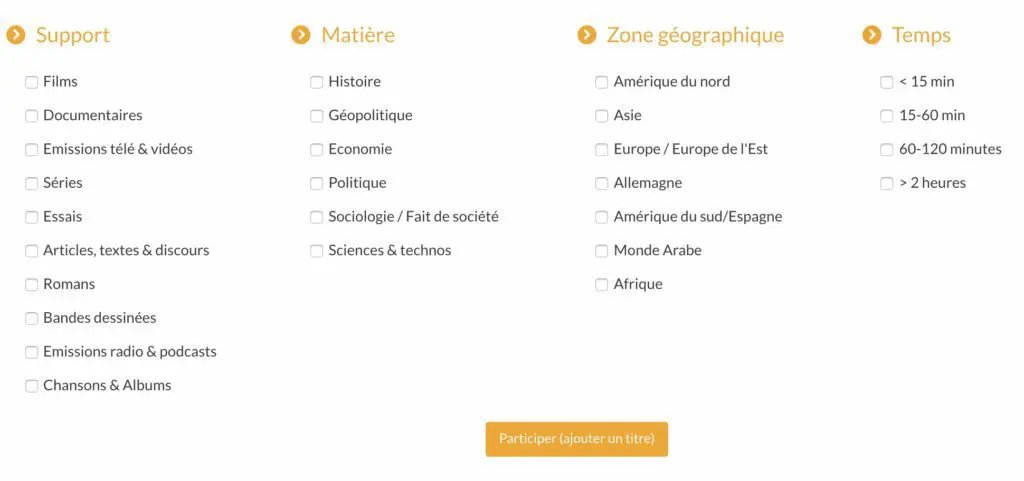Select the Monde Arabe checkbox

(x=602, y=251)
